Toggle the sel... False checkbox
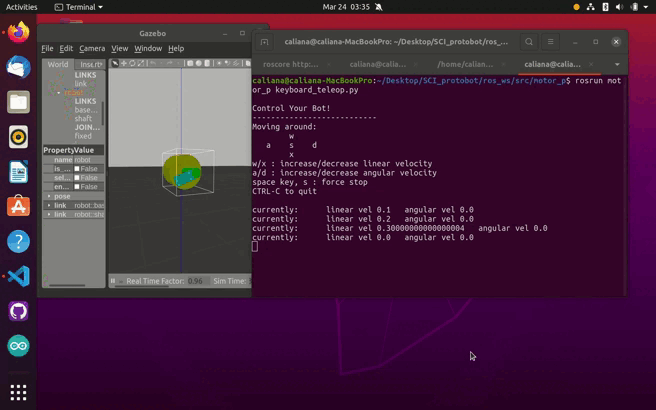Image resolution: width=656 pixels, height=410 pixels. (x=77, y=178)
